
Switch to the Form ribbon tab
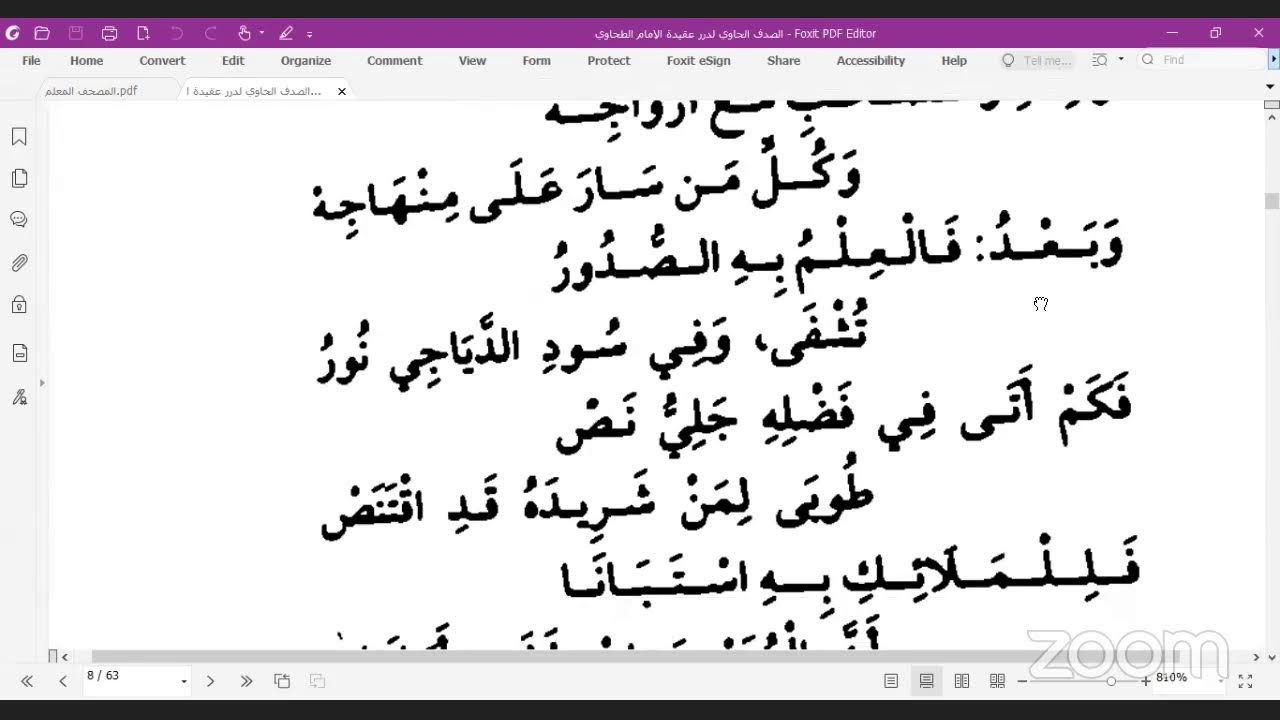(537, 60)
